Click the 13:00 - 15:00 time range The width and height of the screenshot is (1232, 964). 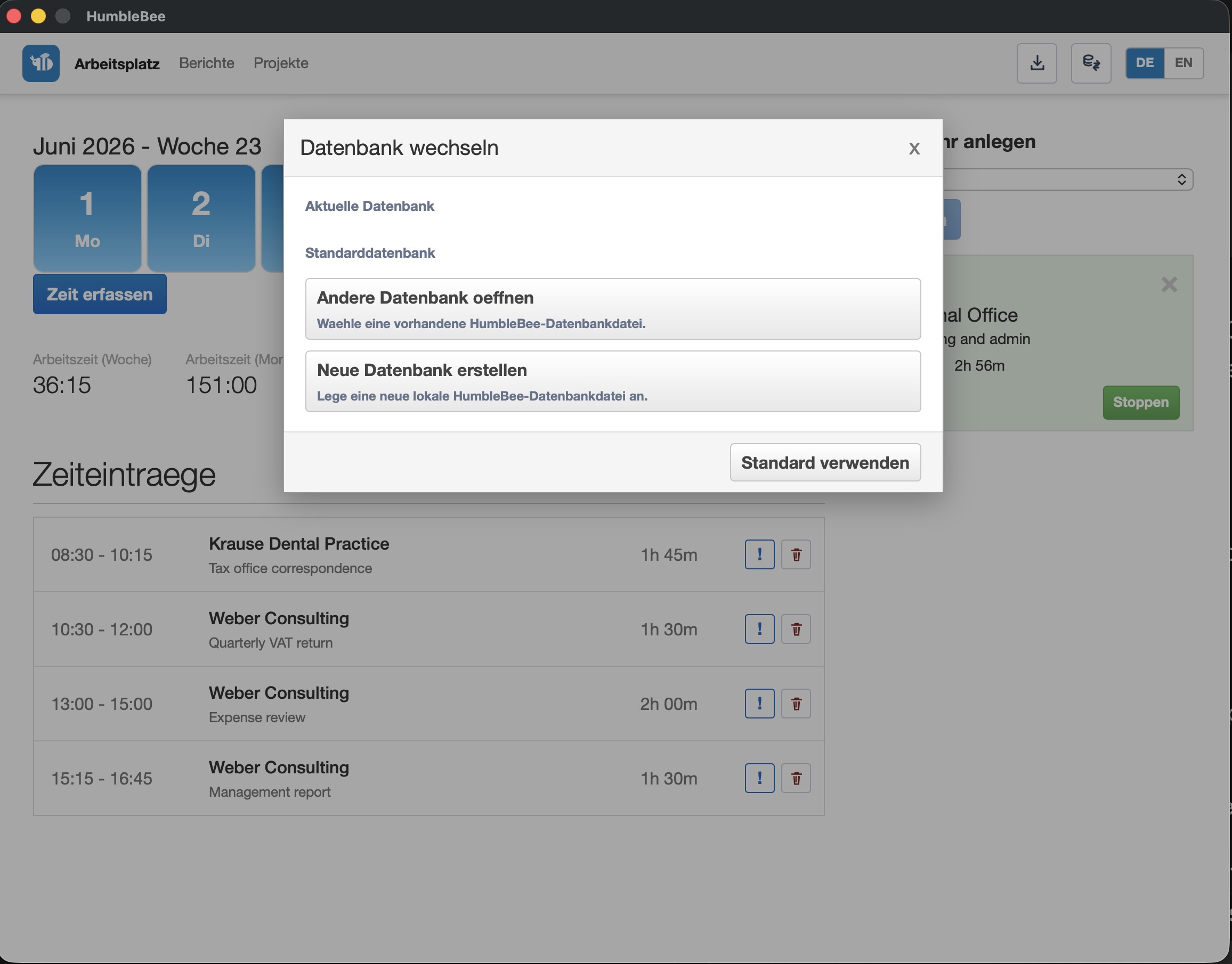pos(102,705)
